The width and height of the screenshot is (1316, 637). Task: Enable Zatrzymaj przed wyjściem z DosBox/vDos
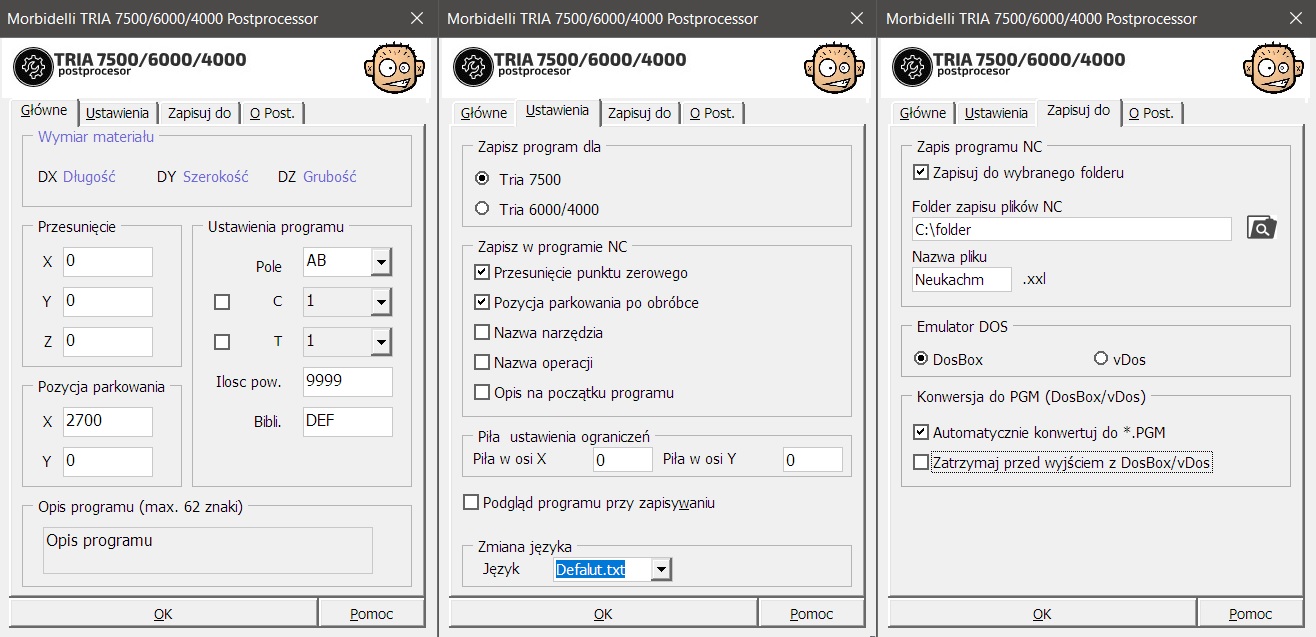coord(921,462)
